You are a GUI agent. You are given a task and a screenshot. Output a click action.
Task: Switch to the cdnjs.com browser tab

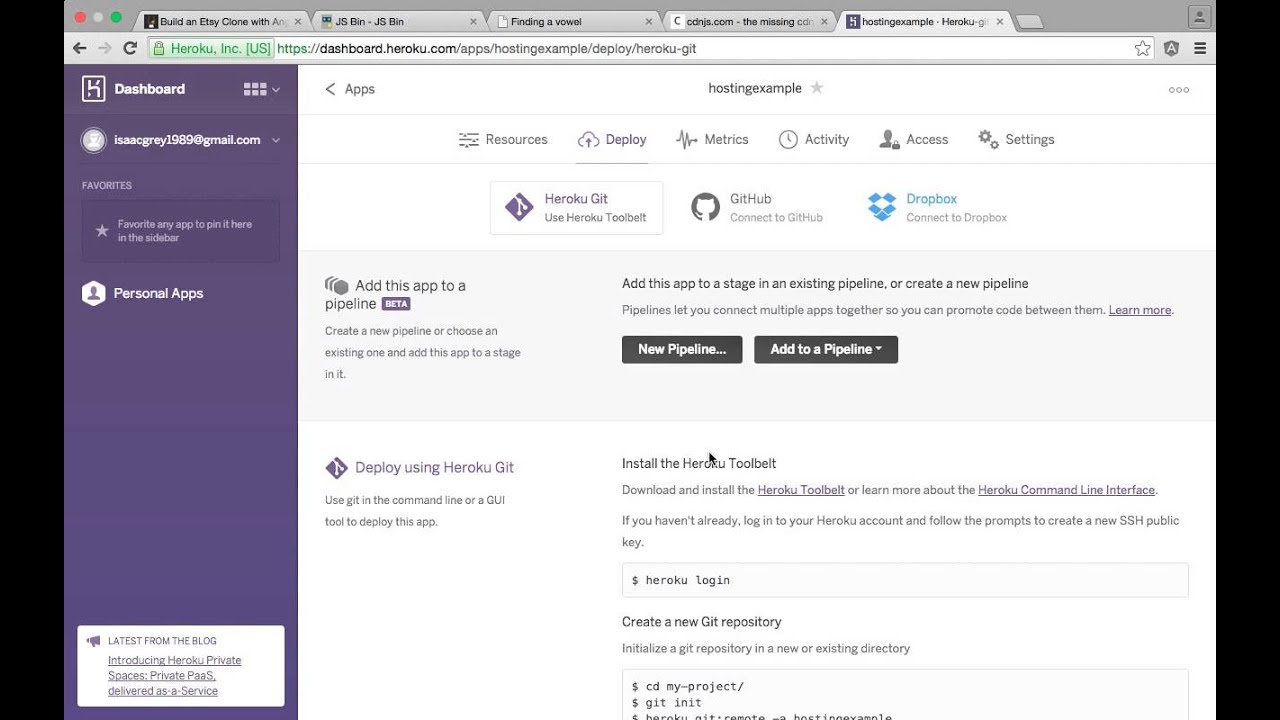click(x=750, y=21)
